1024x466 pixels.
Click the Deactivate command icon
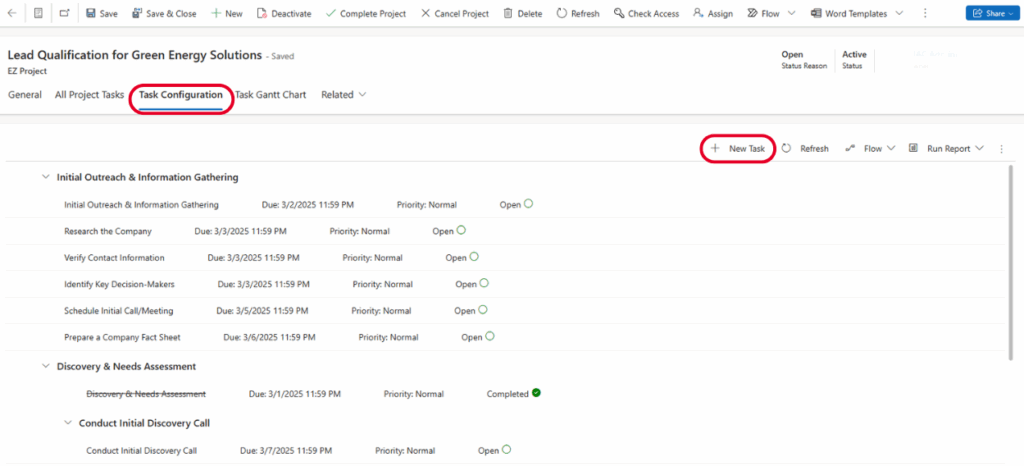[x=262, y=14]
